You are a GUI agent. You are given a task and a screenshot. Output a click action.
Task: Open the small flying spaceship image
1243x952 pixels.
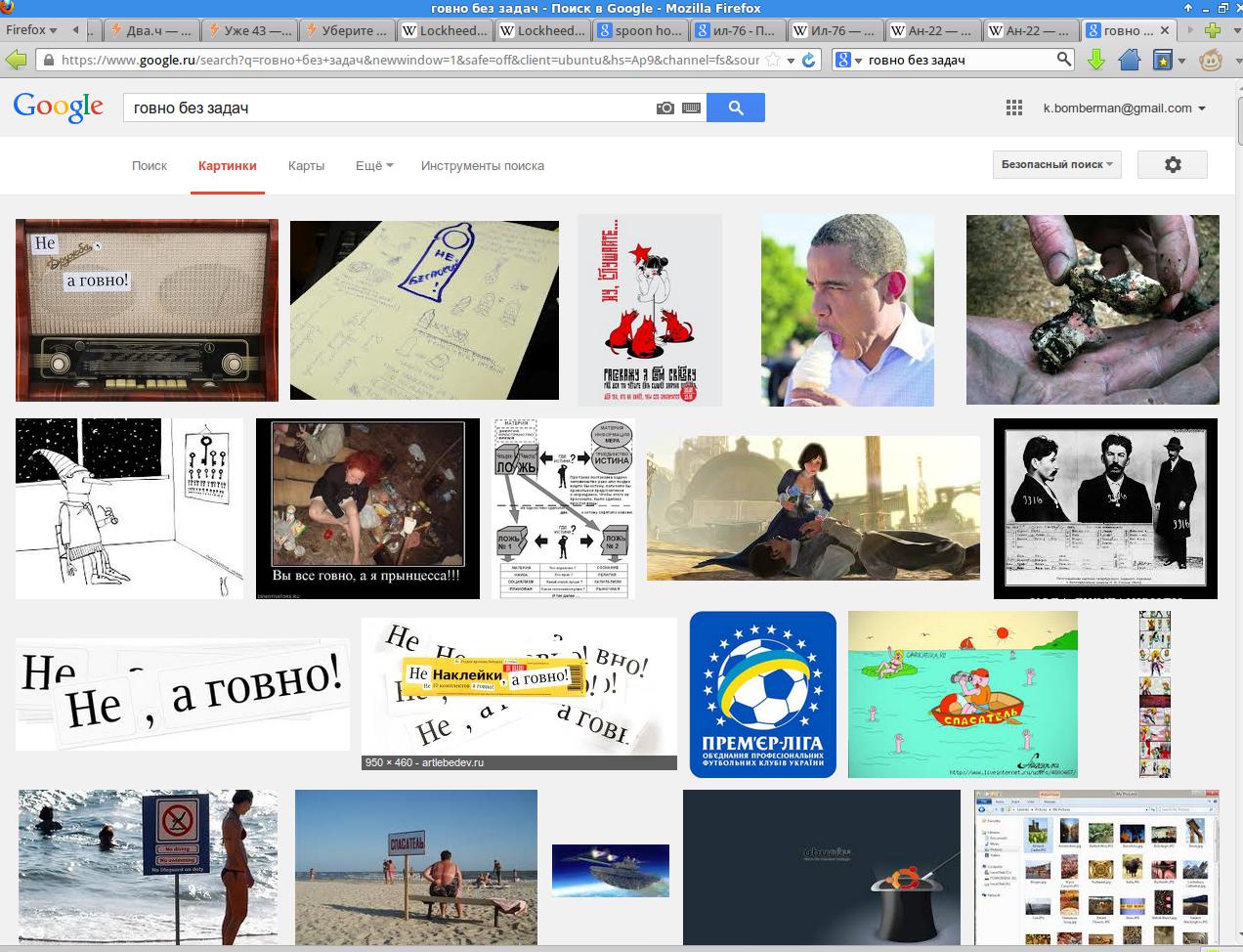(x=611, y=871)
